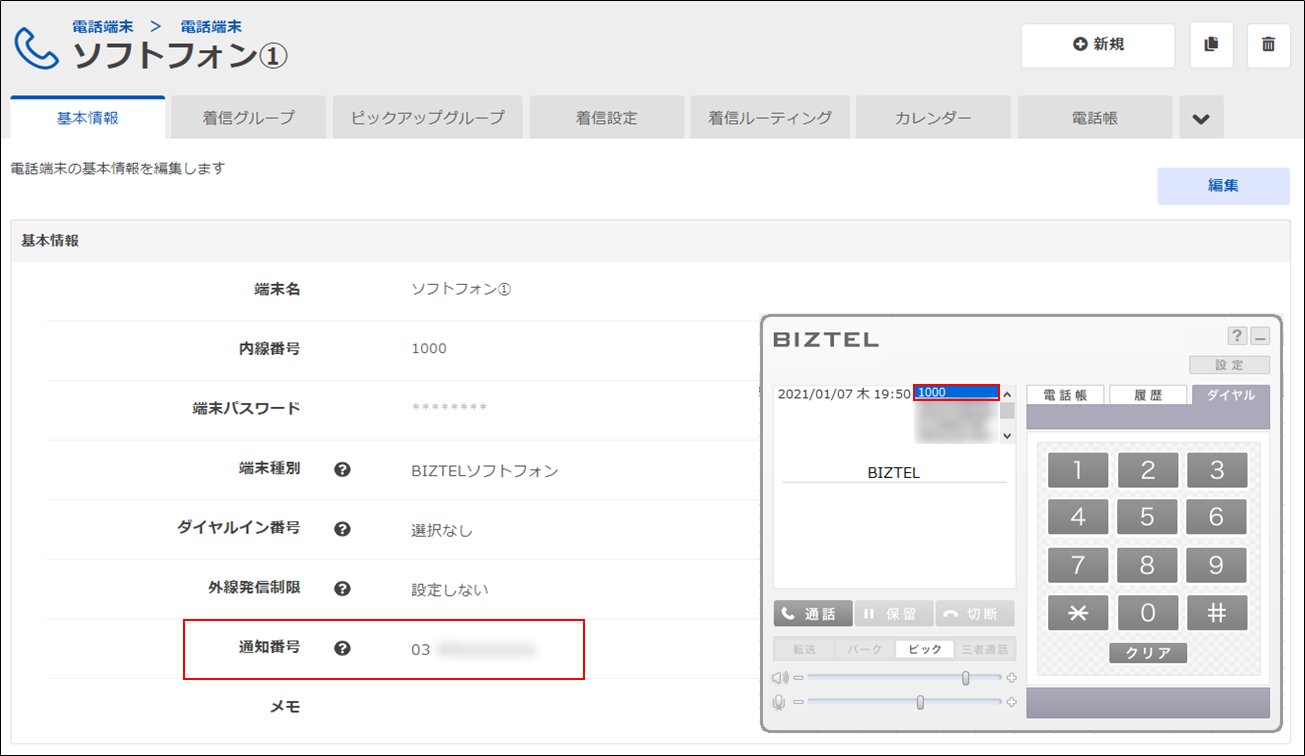1305x756 pixels.
Task: Click the asterisk key on the keypad
Action: pyautogui.click(x=1078, y=613)
